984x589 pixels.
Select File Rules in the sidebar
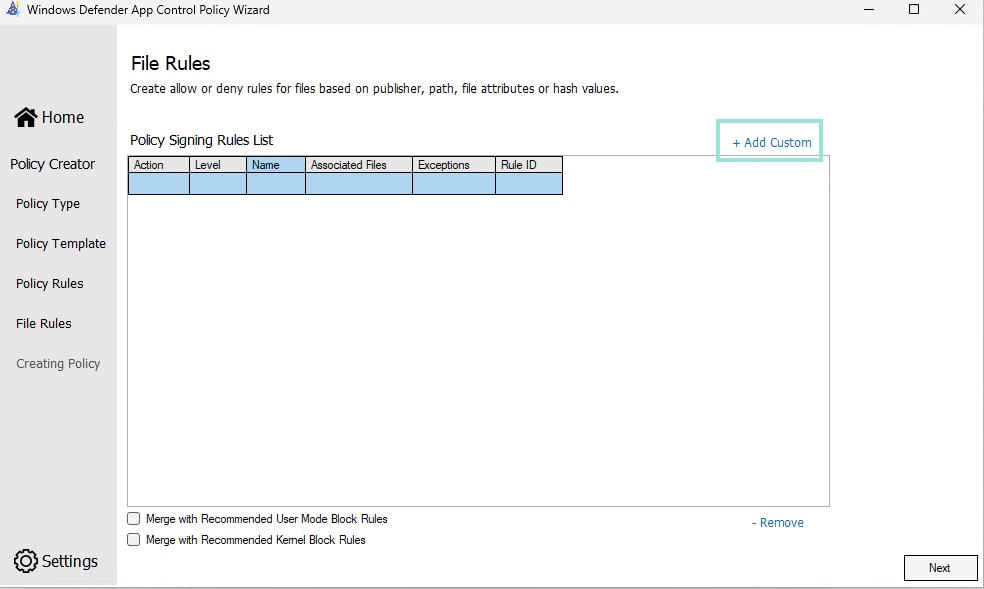44,324
